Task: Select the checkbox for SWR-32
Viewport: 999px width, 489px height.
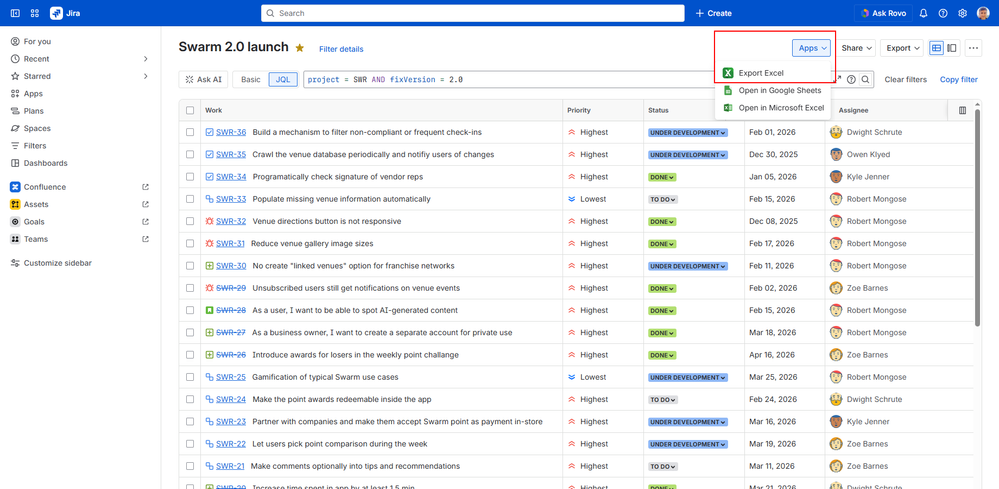Action: pyautogui.click(x=190, y=222)
